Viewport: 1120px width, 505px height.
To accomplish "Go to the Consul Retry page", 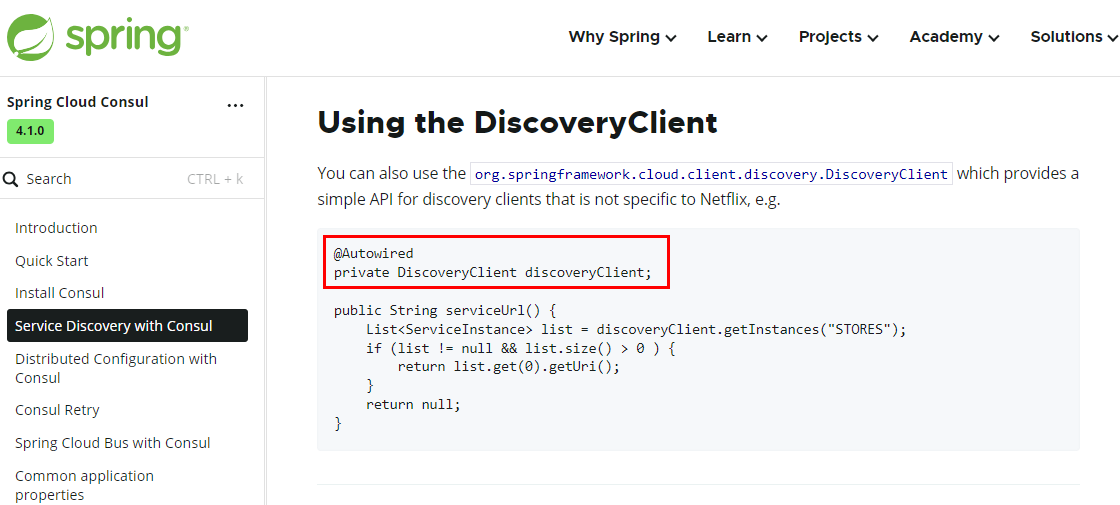I will (x=57, y=411).
